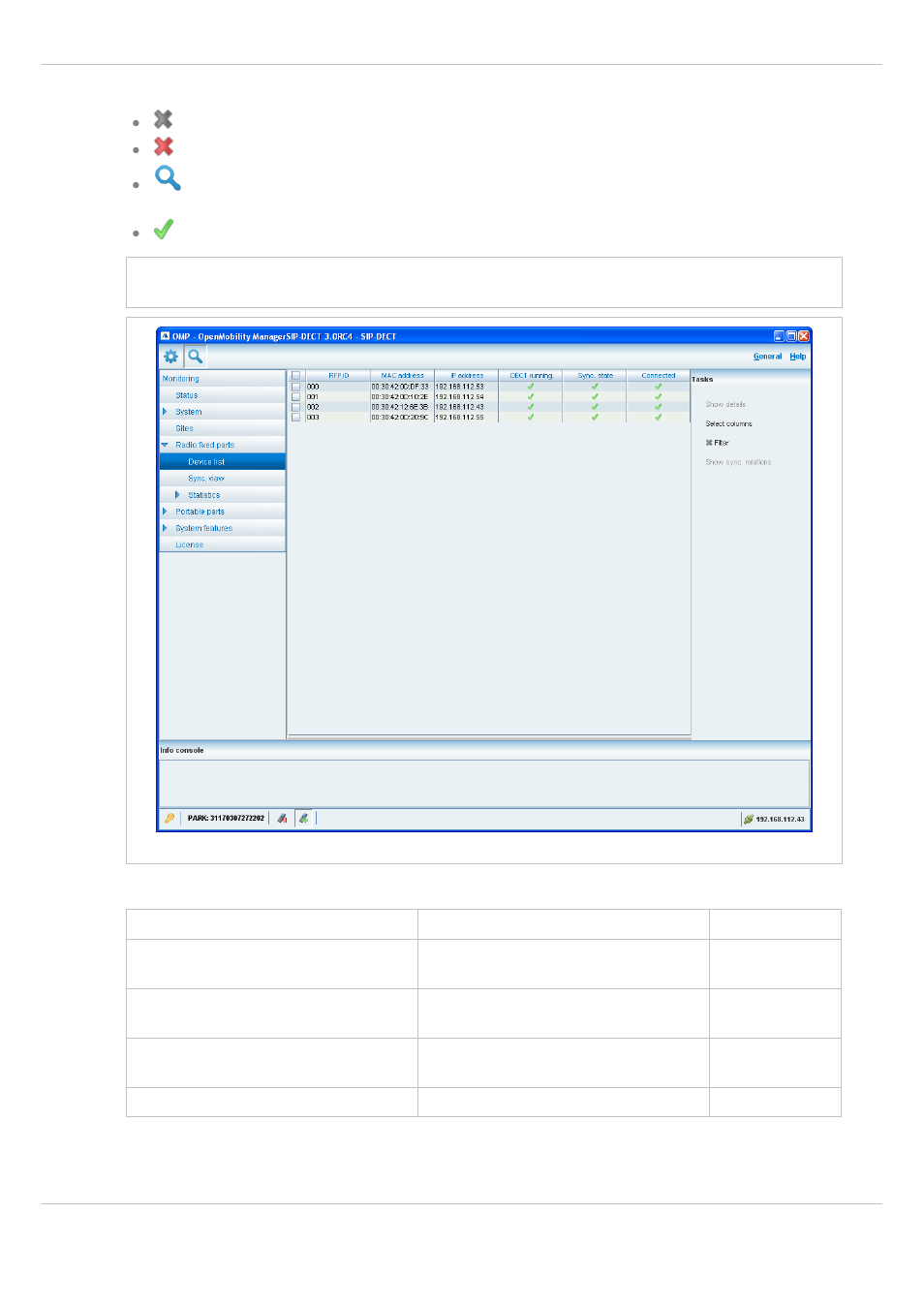Sort by RFP ID column header
Viewport: 924px width, 1308px height.
point(338,375)
